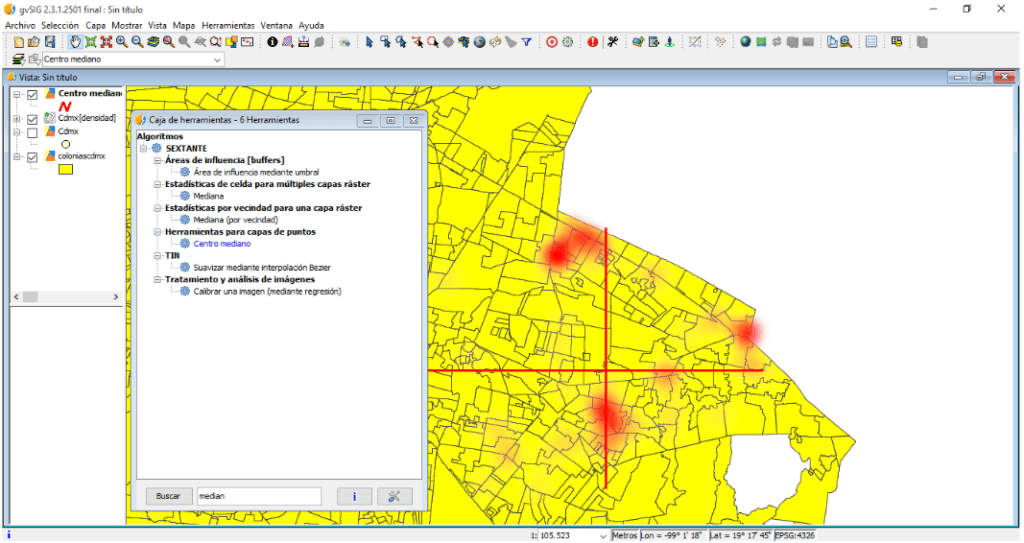Collapse the SEXTANTE tree node
Image resolution: width=1024 pixels, height=543 pixels.
tap(145, 148)
